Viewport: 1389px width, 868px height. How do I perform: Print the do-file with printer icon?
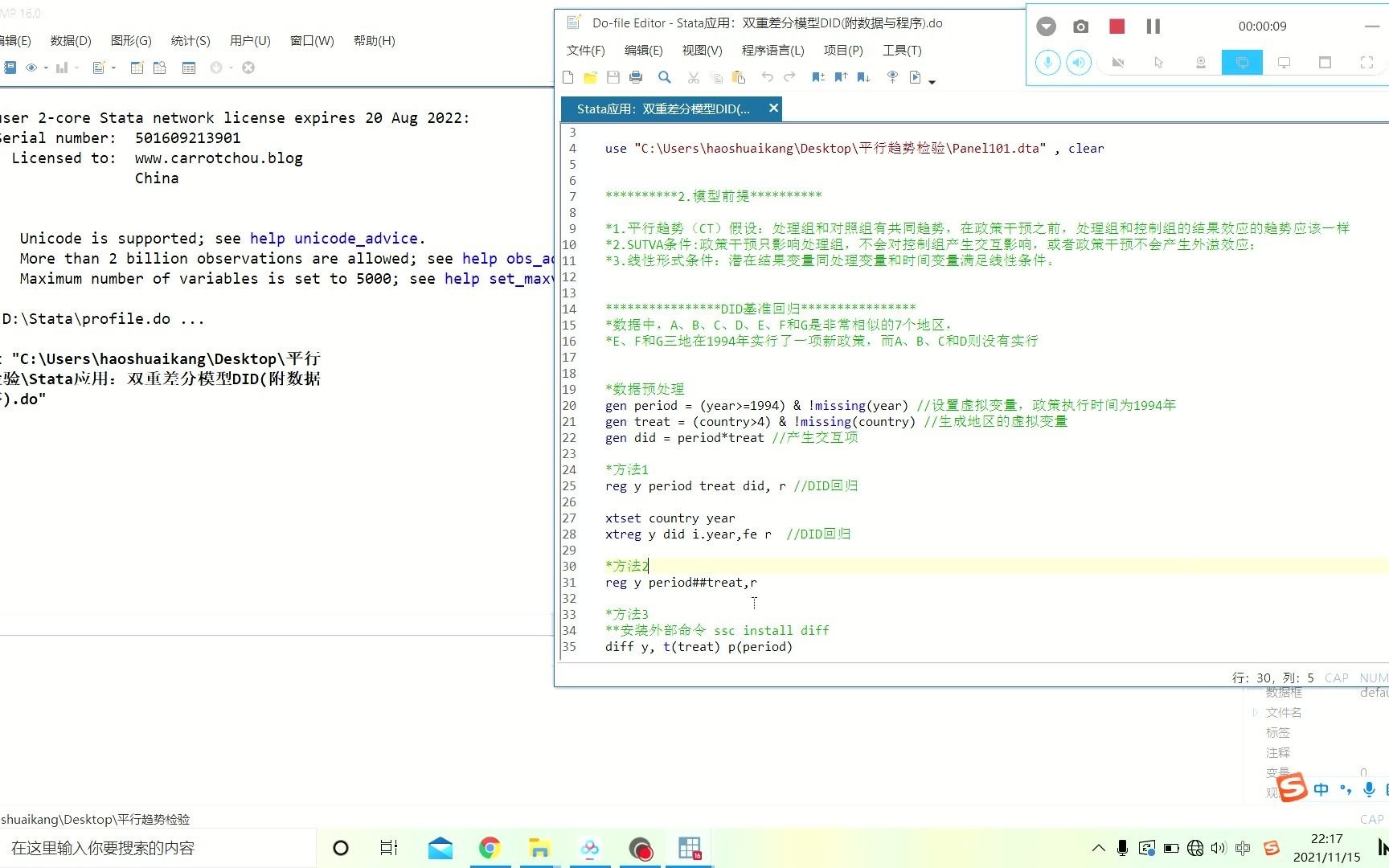[636, 77]
